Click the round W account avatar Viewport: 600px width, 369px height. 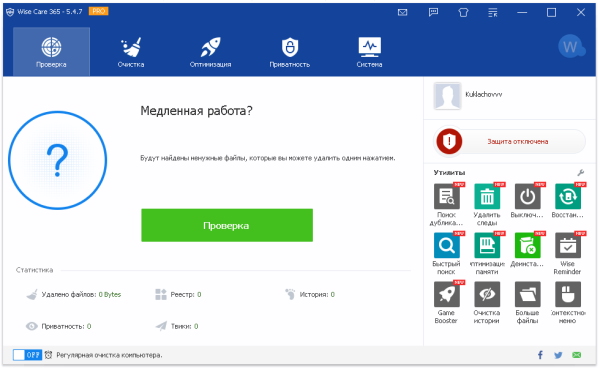tap(571, 47)
